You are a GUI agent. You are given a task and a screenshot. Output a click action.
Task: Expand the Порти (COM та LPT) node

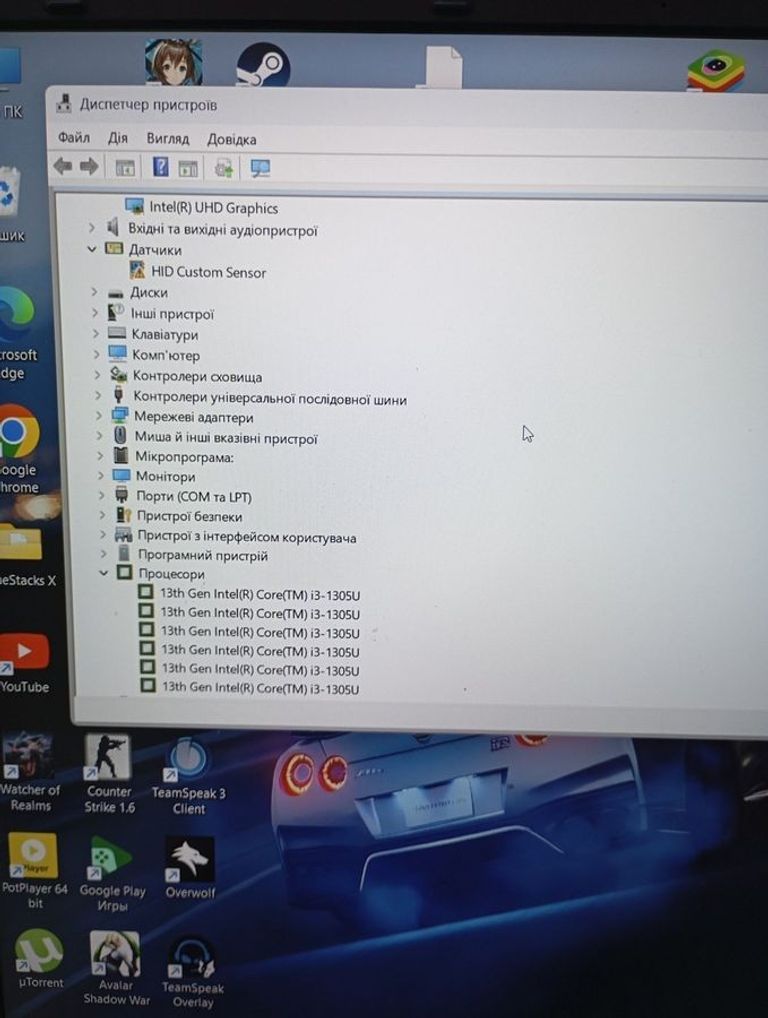coord(101,496)
